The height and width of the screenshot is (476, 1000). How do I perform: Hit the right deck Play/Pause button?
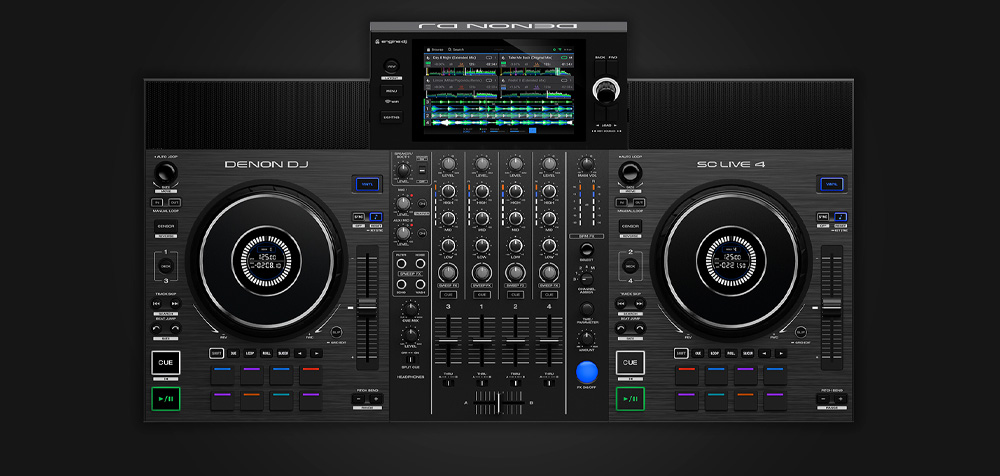tap(630, 399)
